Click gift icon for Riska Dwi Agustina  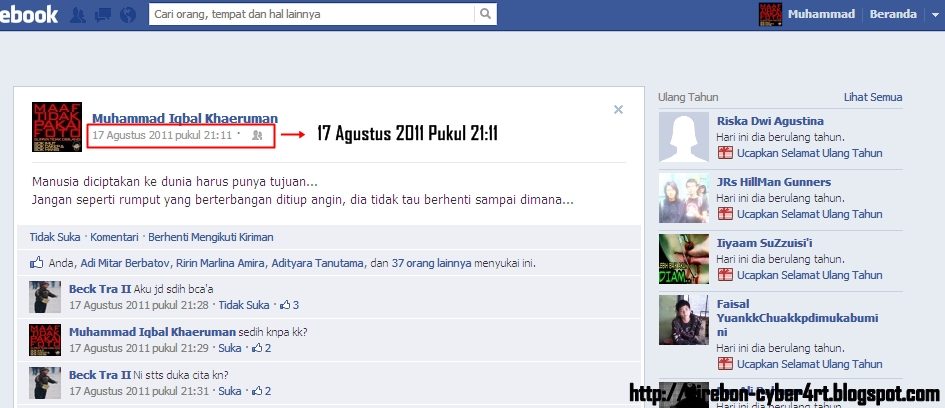[x=725, y=153]
